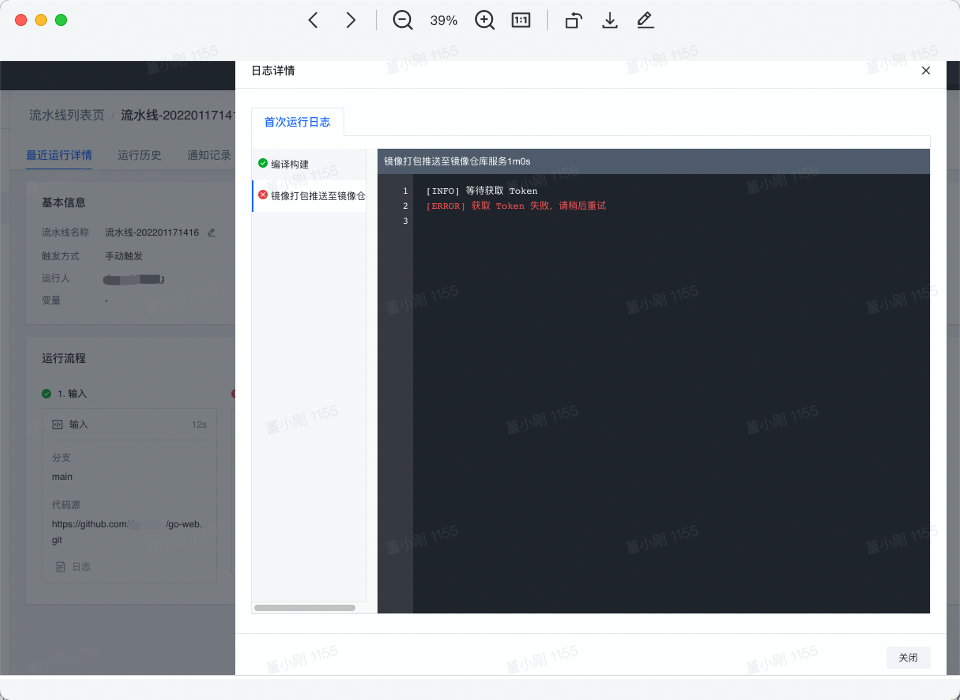Edit pipeline name with pencil icon

click(x=211, y=232)
